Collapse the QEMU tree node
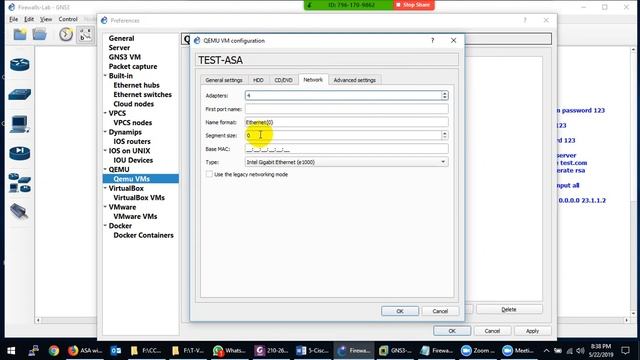 [105, 169]
